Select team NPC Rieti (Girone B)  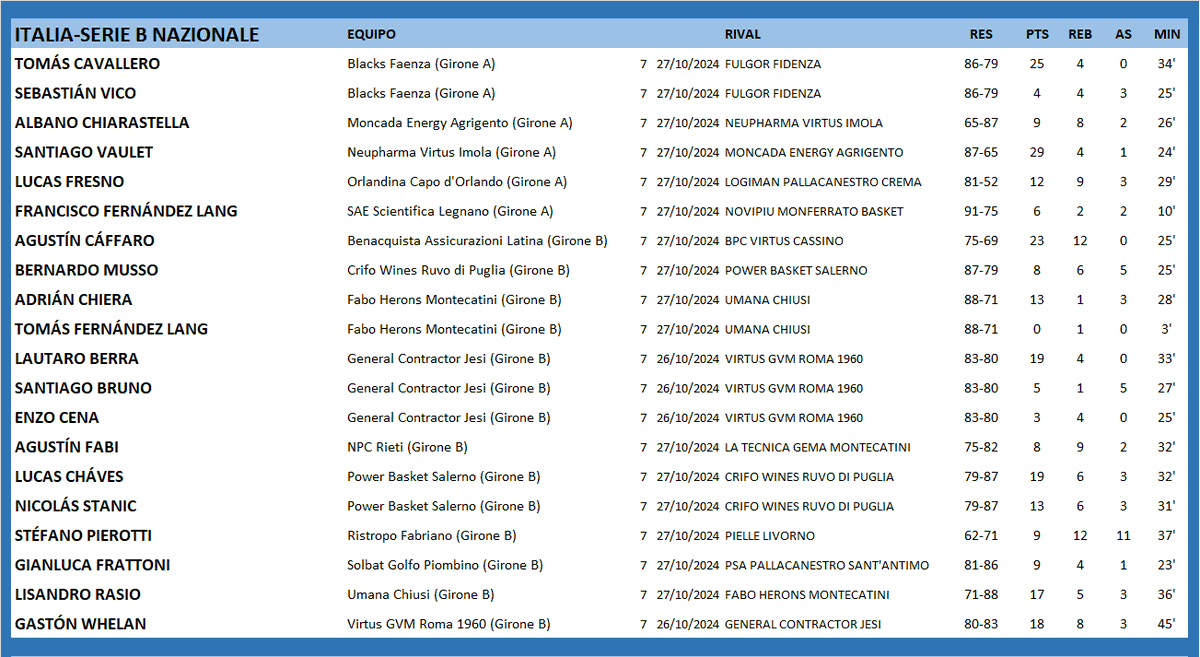pos(407,448)
